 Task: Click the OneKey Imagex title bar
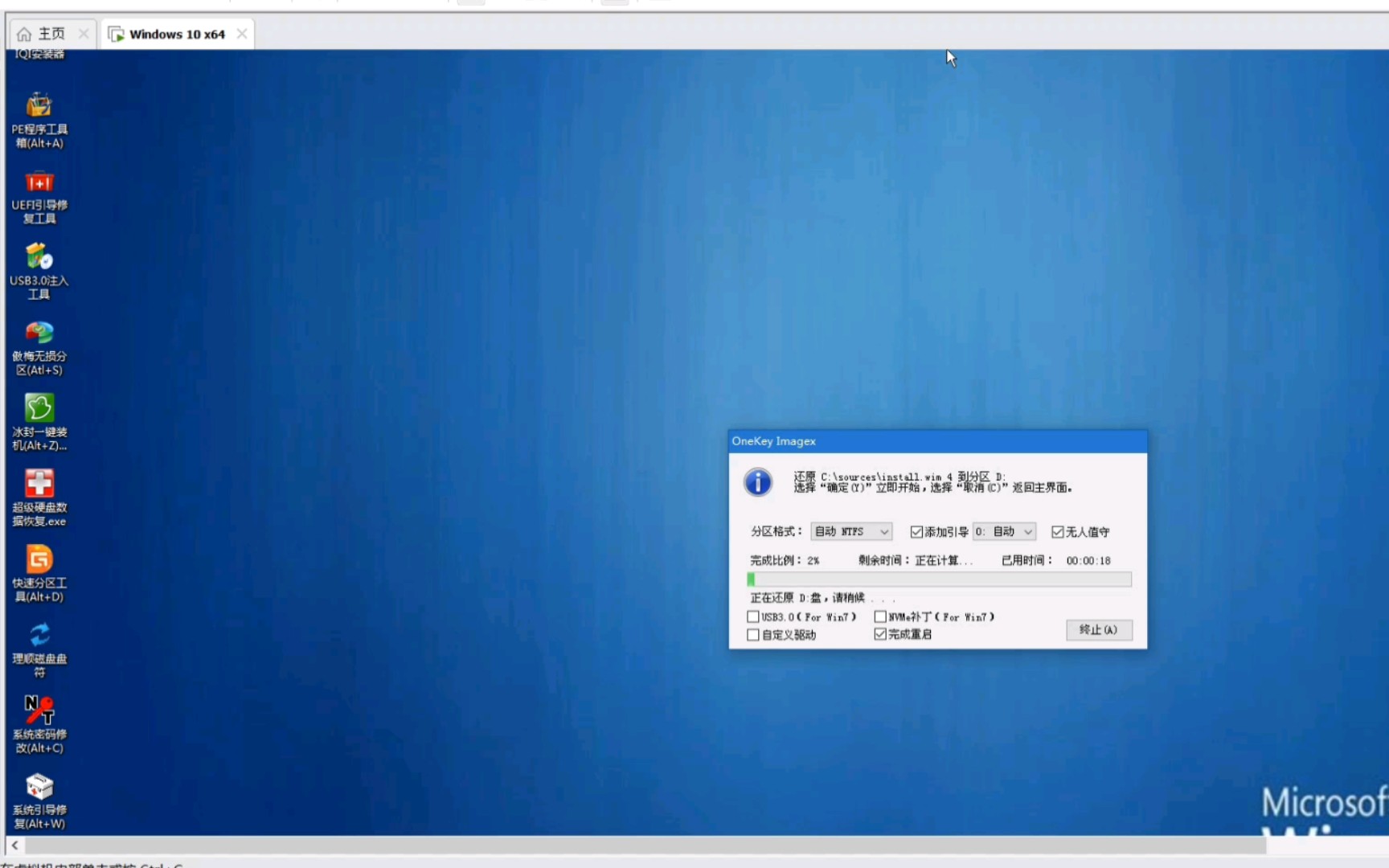pos(937,441)
